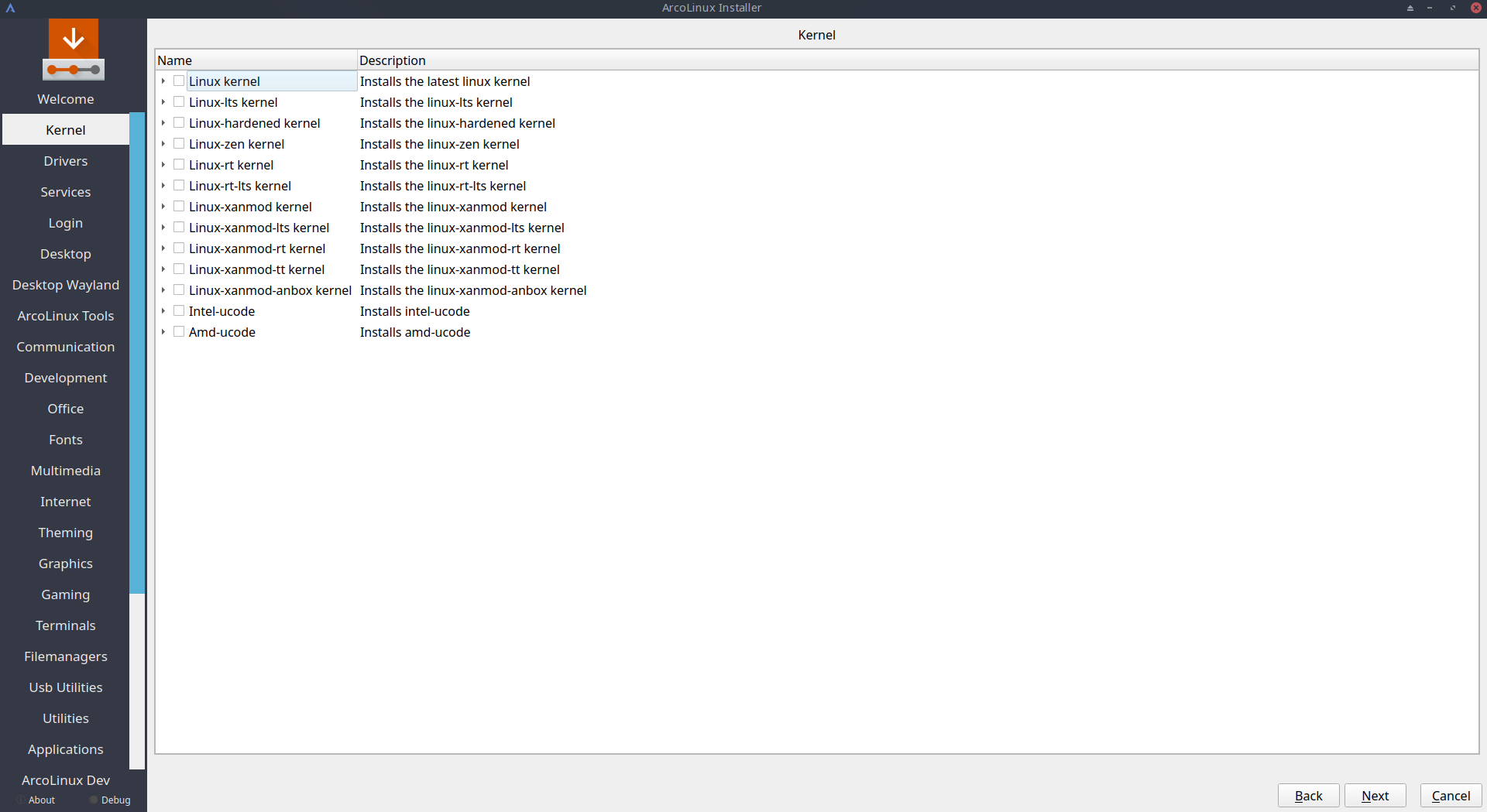This screenshot has height=812, width=1487.
Task: Check the Linux-rt-lts kernel box
Action: tap(179, 186)
